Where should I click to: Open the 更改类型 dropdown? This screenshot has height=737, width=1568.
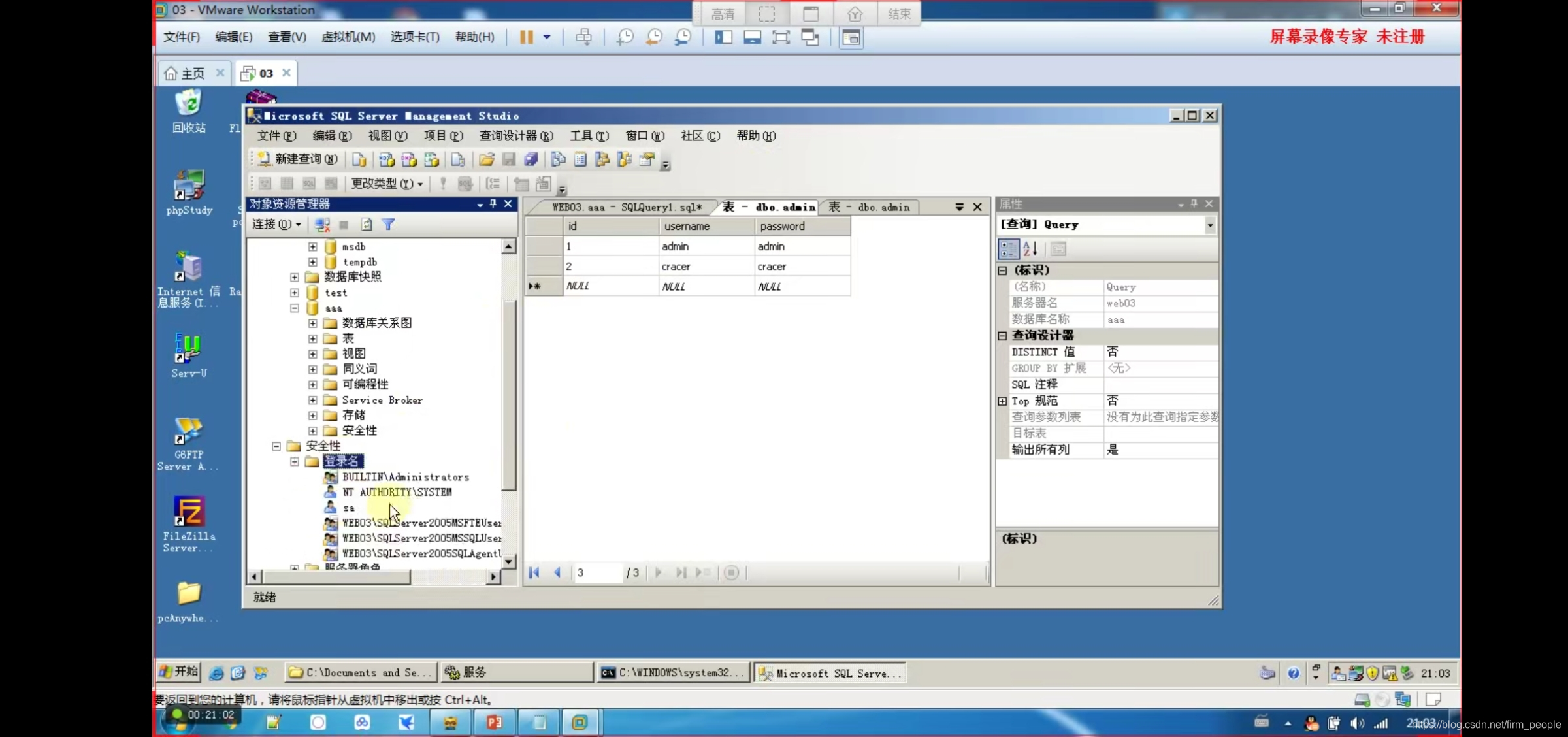pyautogui.click(x=387, y=184)
